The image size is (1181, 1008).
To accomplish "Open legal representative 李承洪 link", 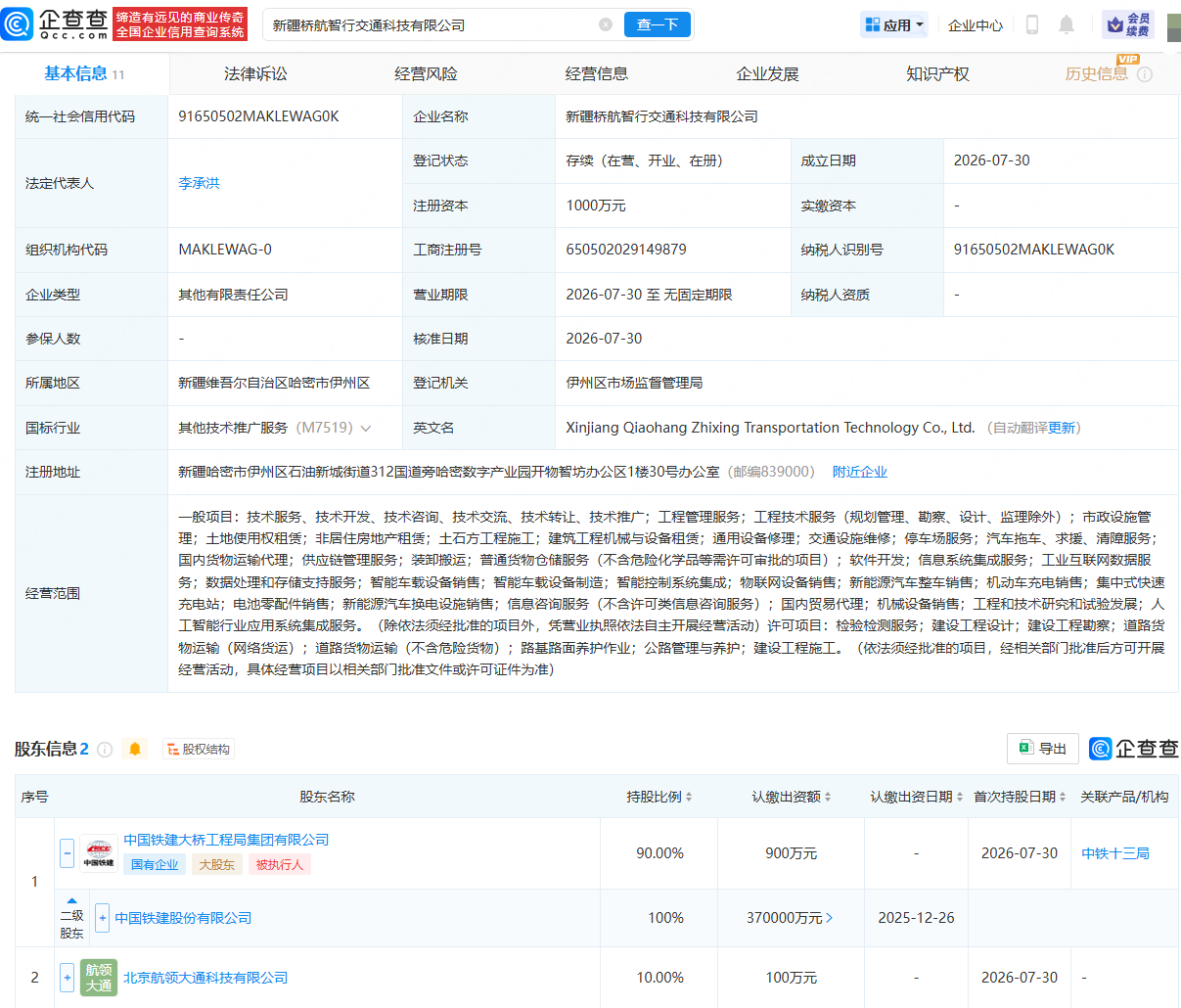I will coord(199,183).
